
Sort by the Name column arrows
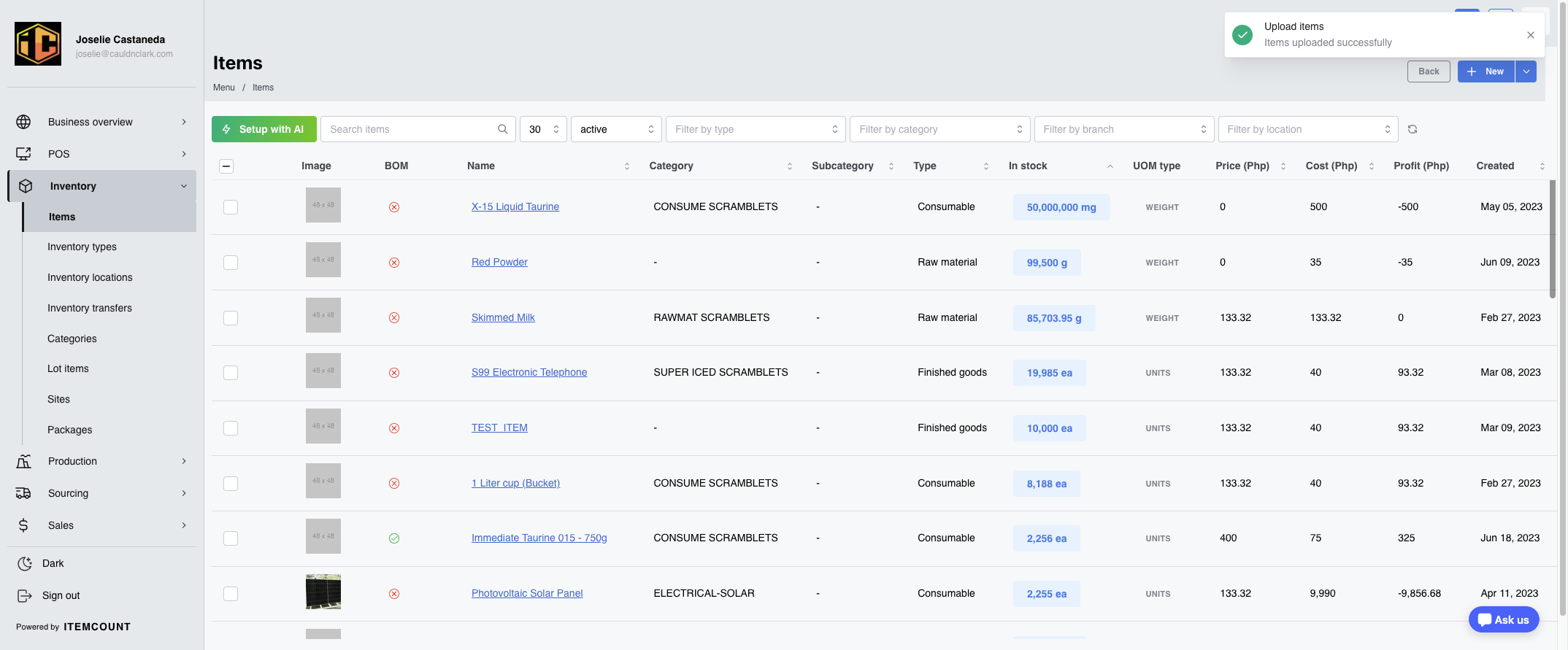[x=627, y=166]
